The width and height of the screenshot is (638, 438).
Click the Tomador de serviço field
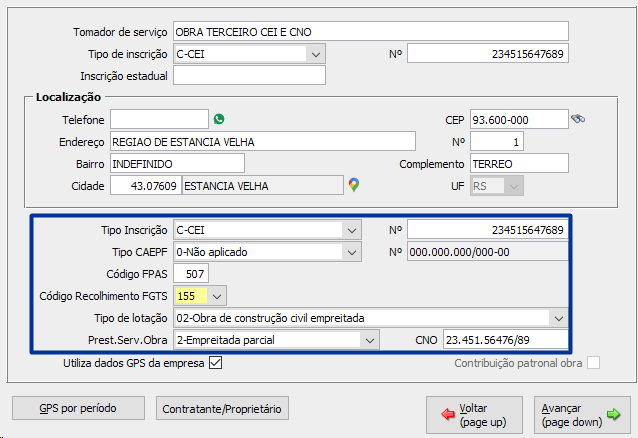pyautogui.click(x=371, y=31)
